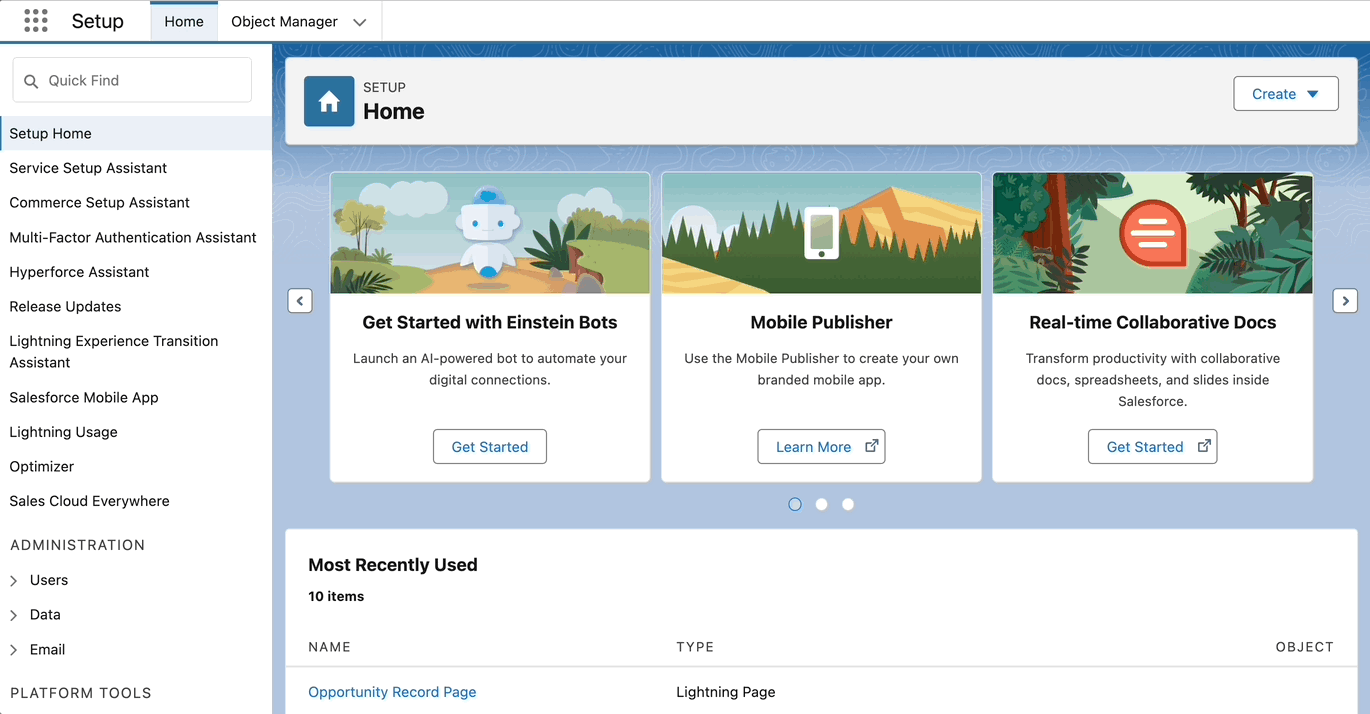This screenshot has width=1370, height=714.
Task: Click Get Started for Einstein Bots
Action: click(x=490, y=447)
